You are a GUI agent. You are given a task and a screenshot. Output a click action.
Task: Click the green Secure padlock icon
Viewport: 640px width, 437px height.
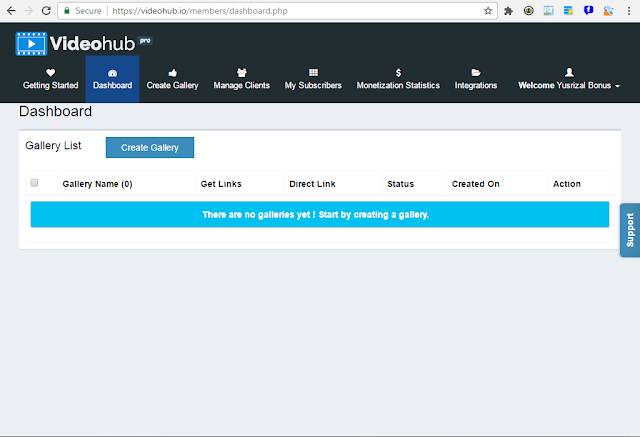click(67, 11)
